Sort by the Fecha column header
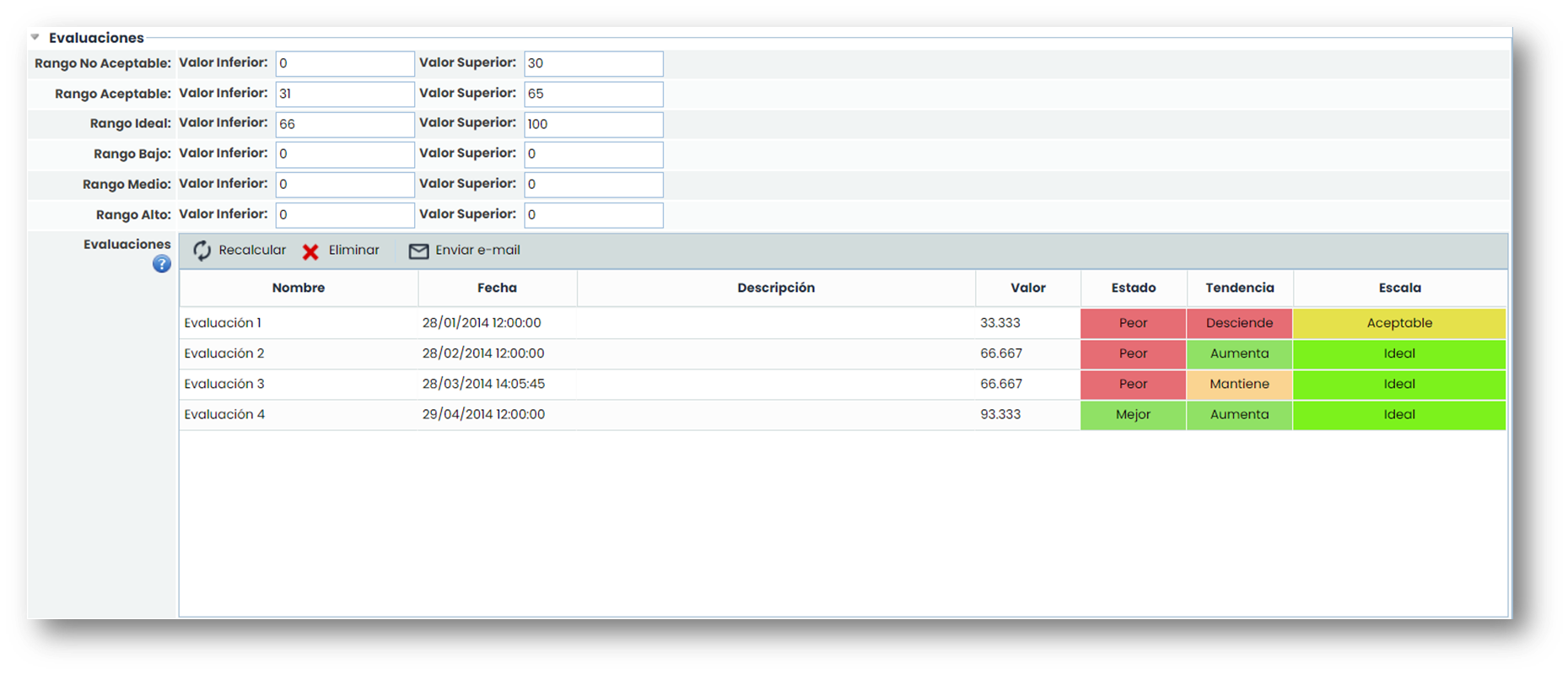 497,288
